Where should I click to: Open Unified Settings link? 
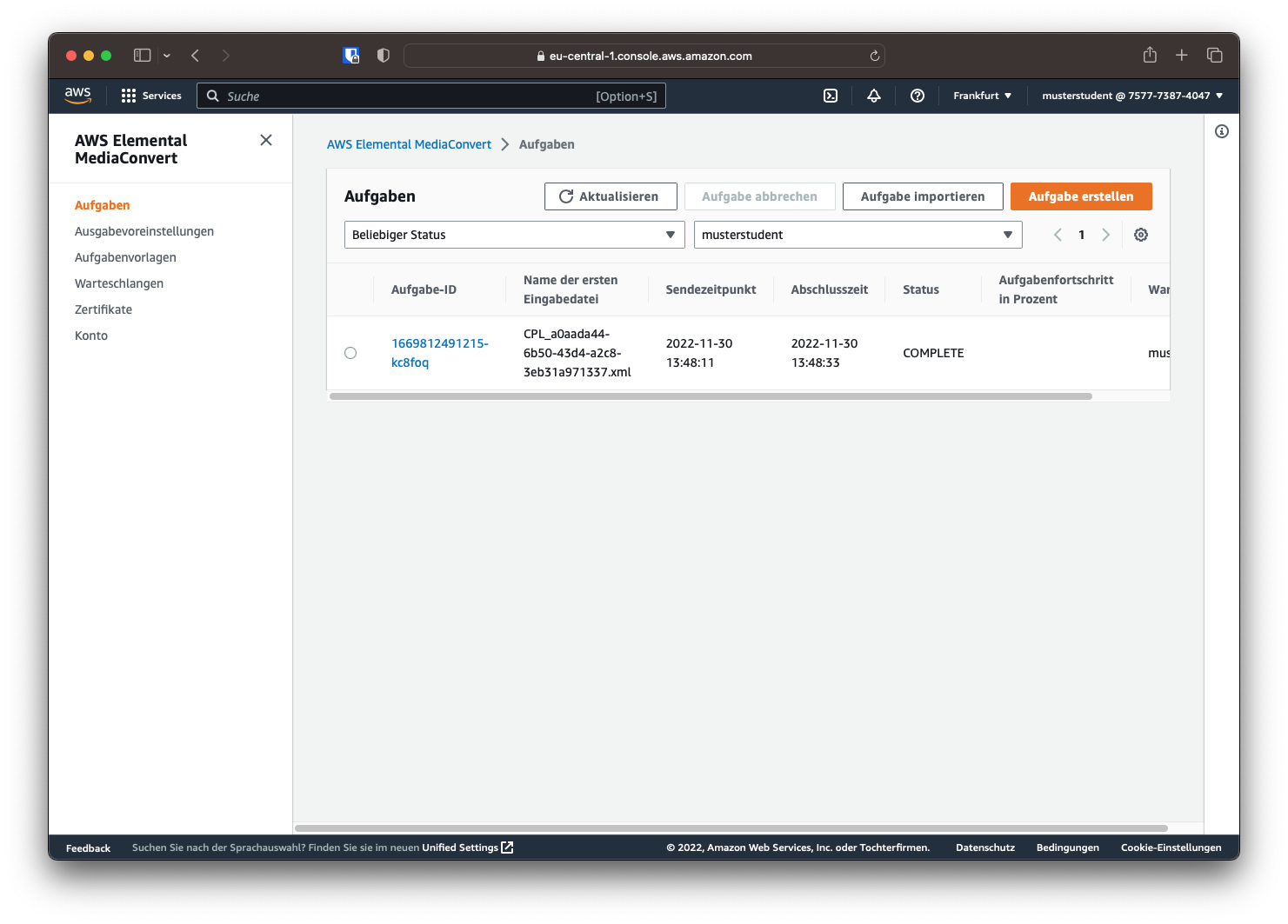point(468,848)
